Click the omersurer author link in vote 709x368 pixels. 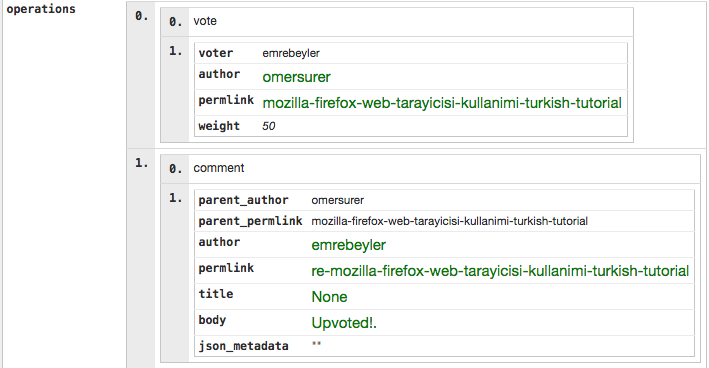pyautogui.click(x=296, y=77)
